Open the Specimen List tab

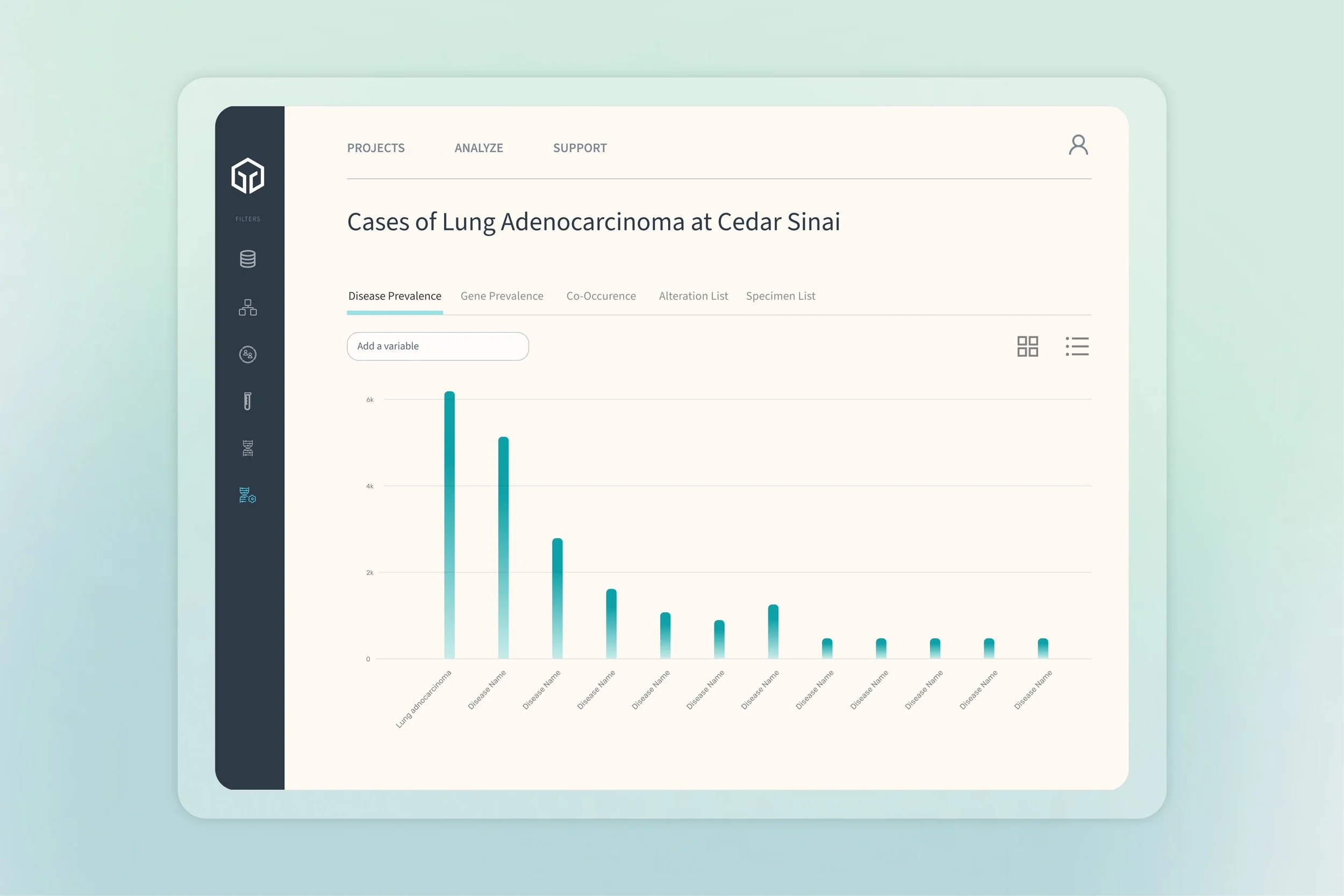(780, 296)
